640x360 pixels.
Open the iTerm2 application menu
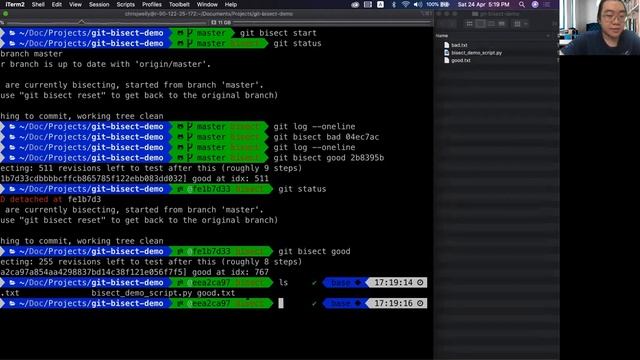[x=15, y=4]
